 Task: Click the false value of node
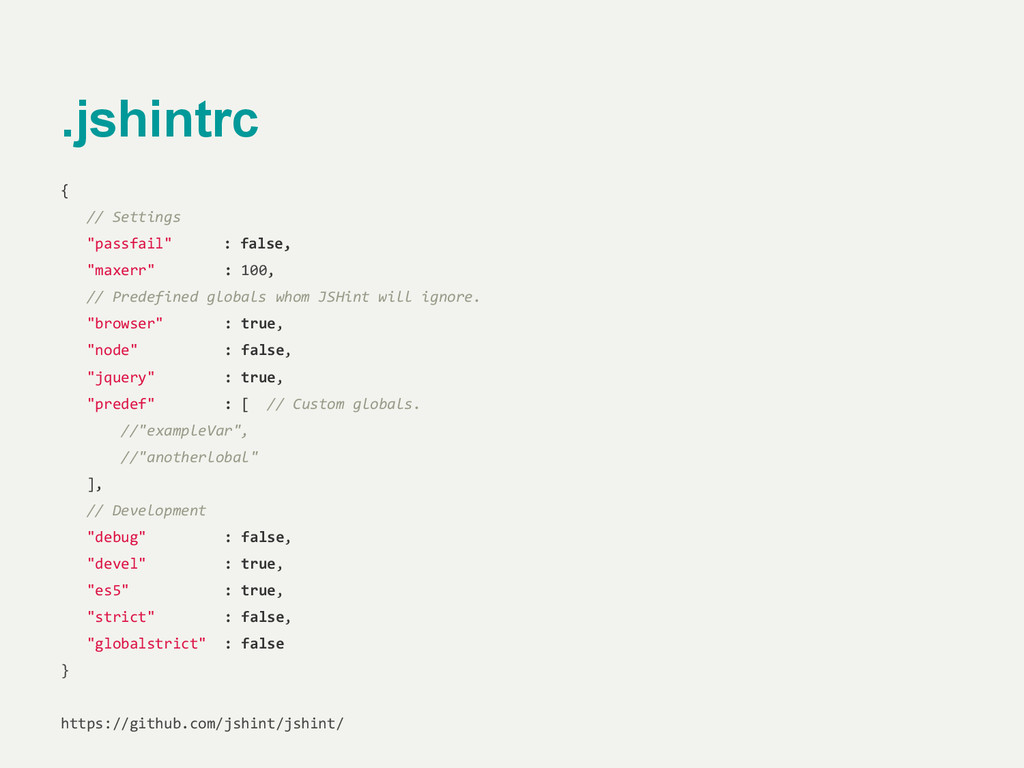(263, 351)
